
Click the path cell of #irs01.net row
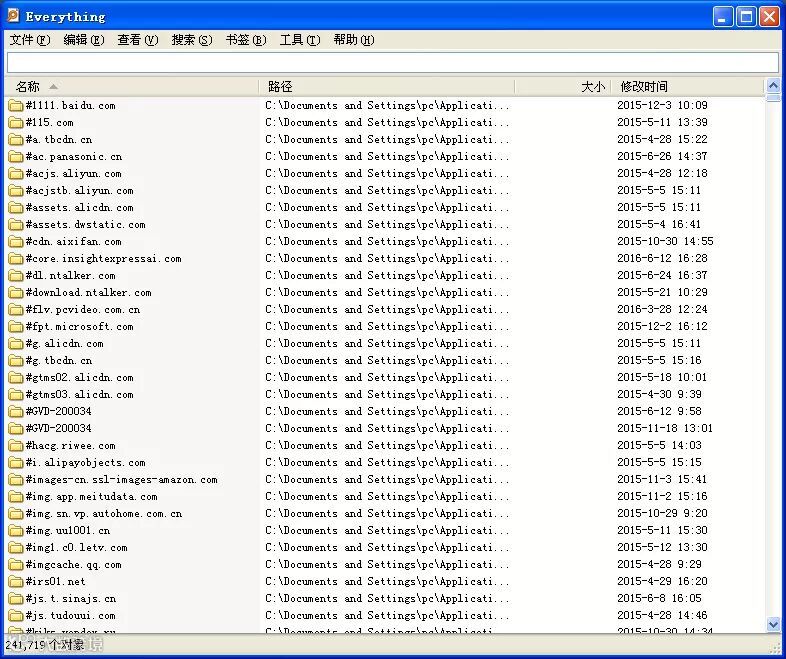coord(387,582)
